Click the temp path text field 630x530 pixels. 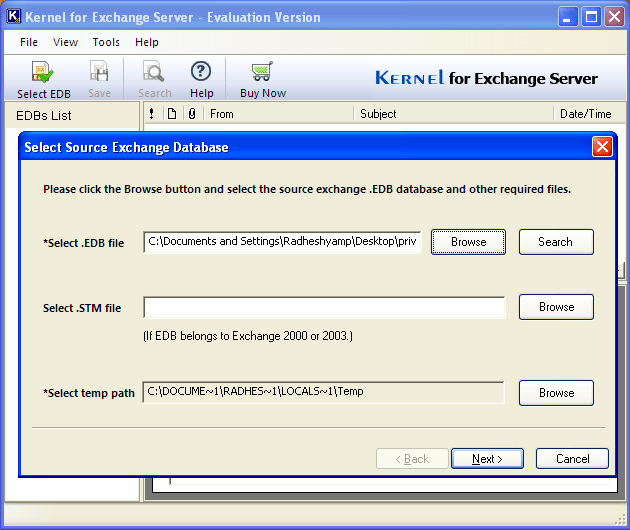click(x=323, y=392)
